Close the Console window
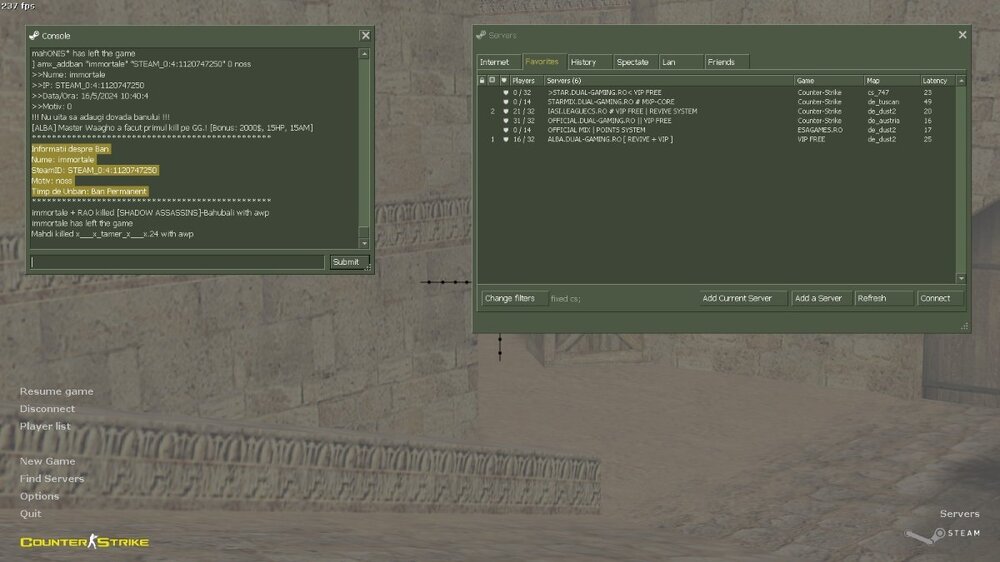Image resolution: width=1000 pixels, height=562 pixels. tap(365, 36)
